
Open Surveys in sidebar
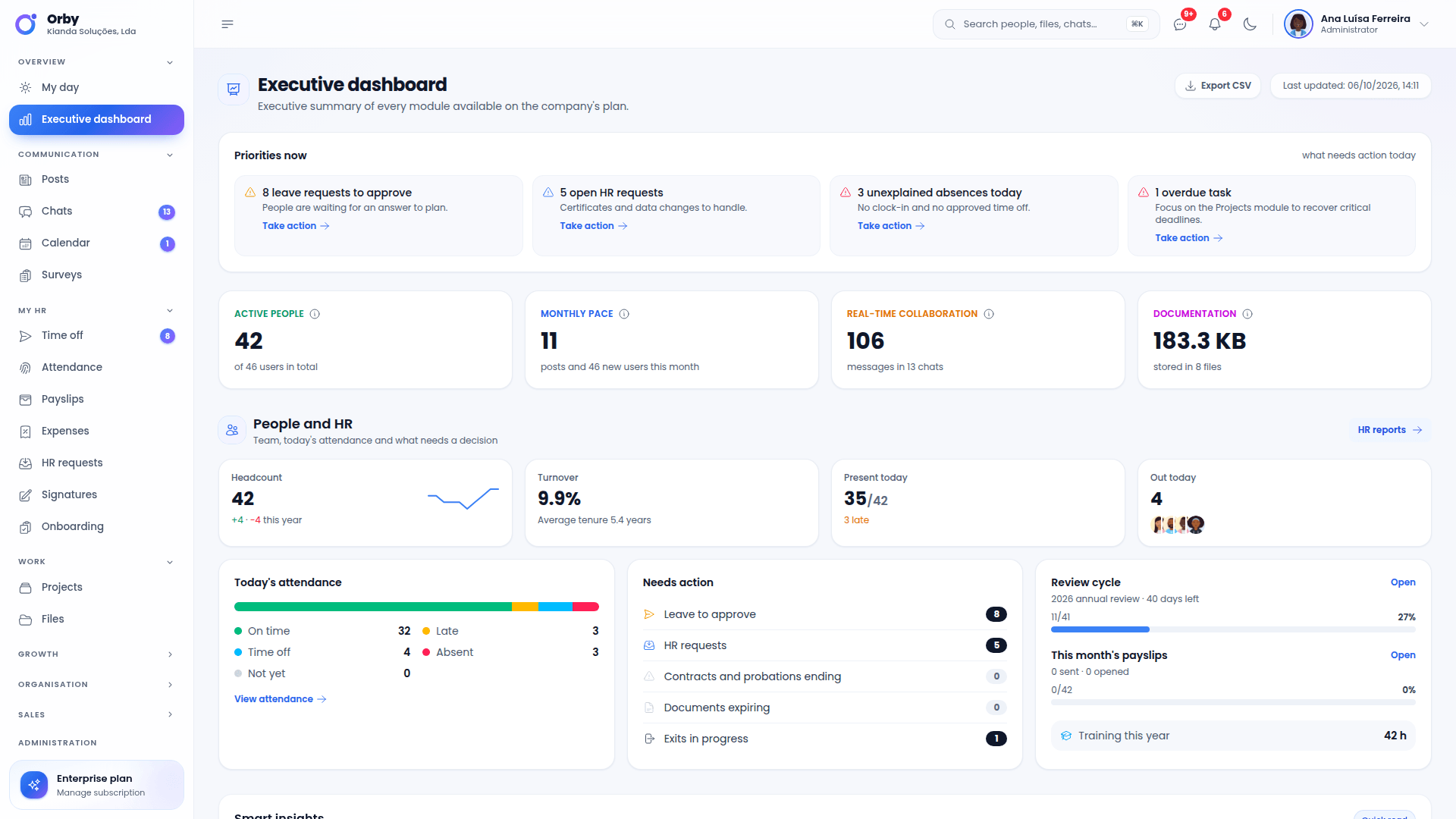pyautogui.click(x=96, y=275)
